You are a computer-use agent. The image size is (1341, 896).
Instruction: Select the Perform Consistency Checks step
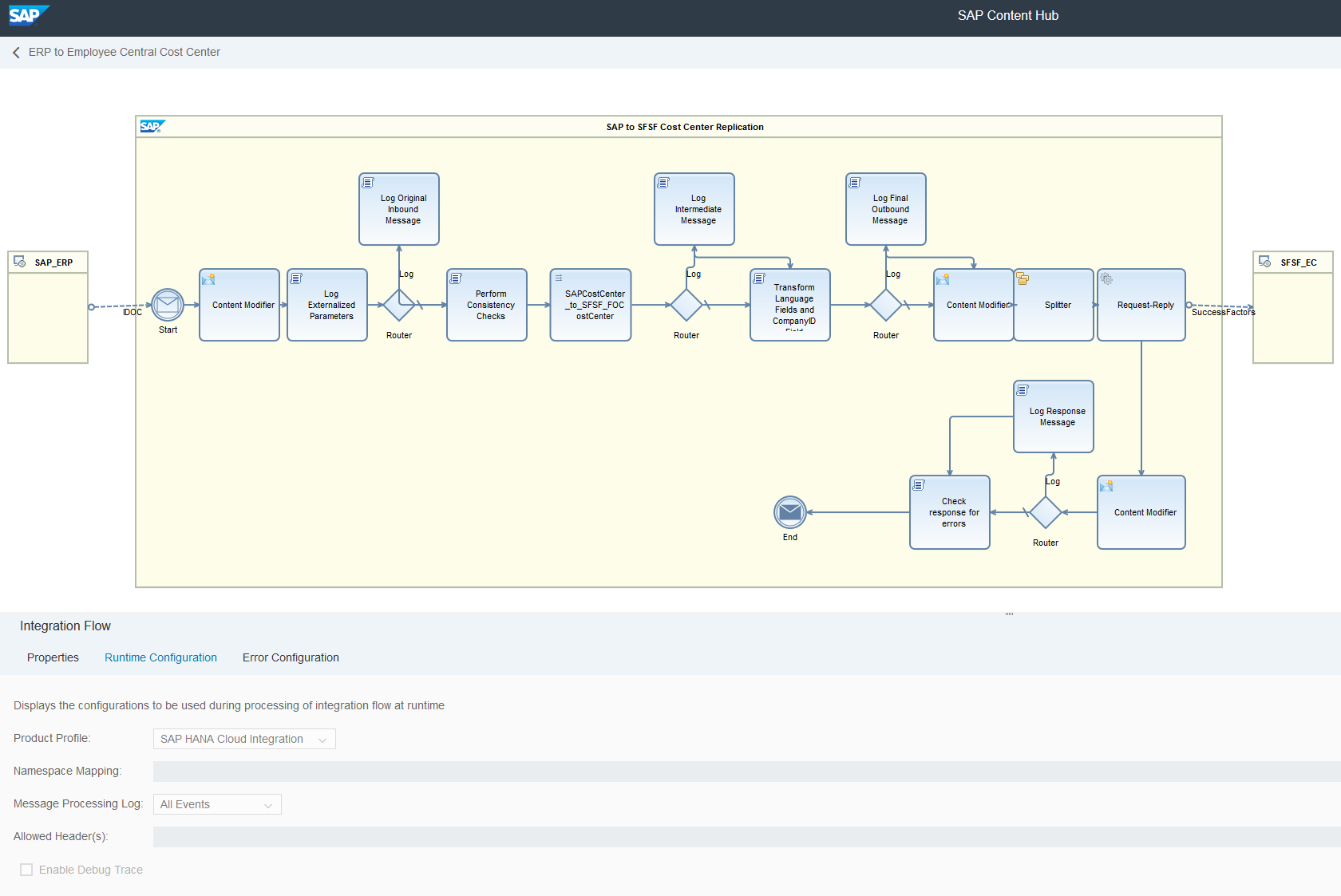(x=487, y=305)
